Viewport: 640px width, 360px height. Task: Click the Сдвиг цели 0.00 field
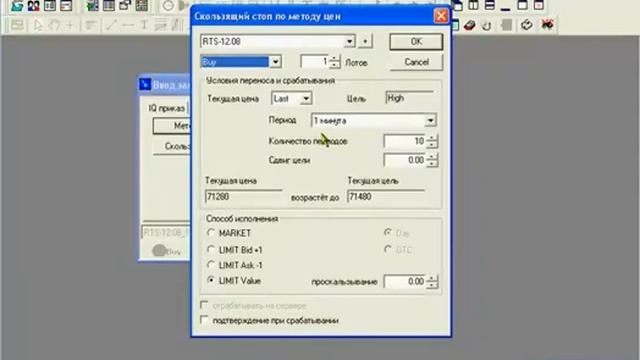404,160
